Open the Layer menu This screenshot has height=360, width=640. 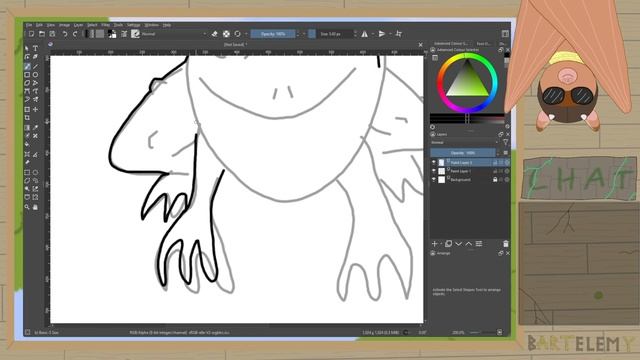click(x=78, y=25)
